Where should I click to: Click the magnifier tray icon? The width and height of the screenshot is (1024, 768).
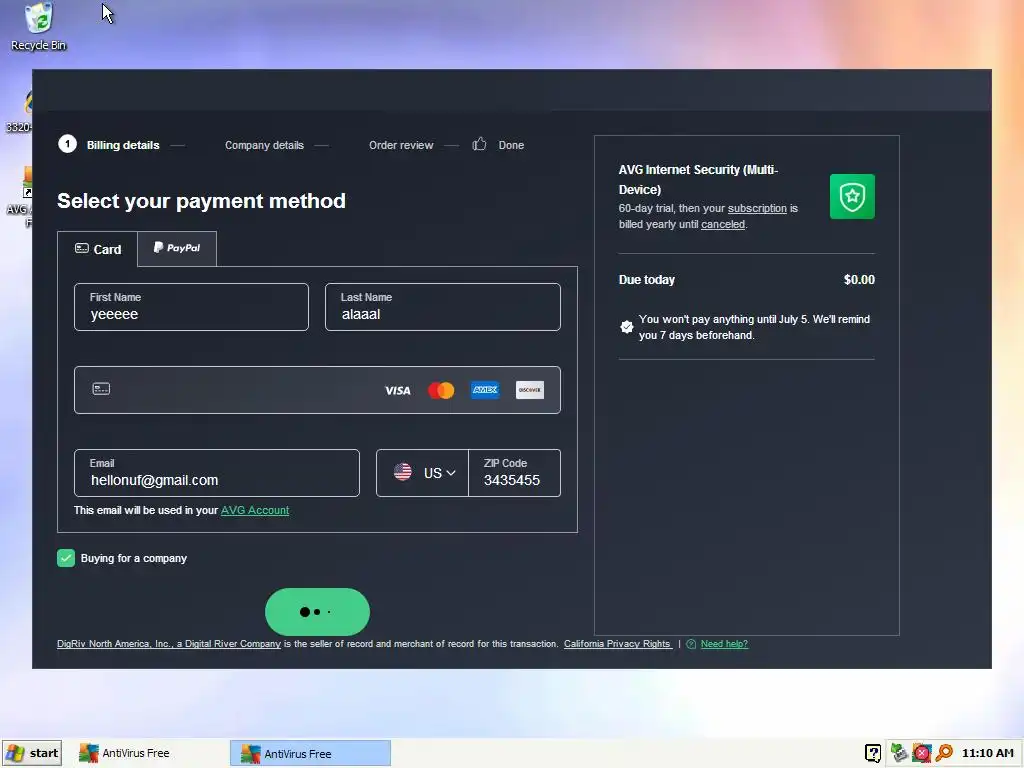tap(944, 753)
